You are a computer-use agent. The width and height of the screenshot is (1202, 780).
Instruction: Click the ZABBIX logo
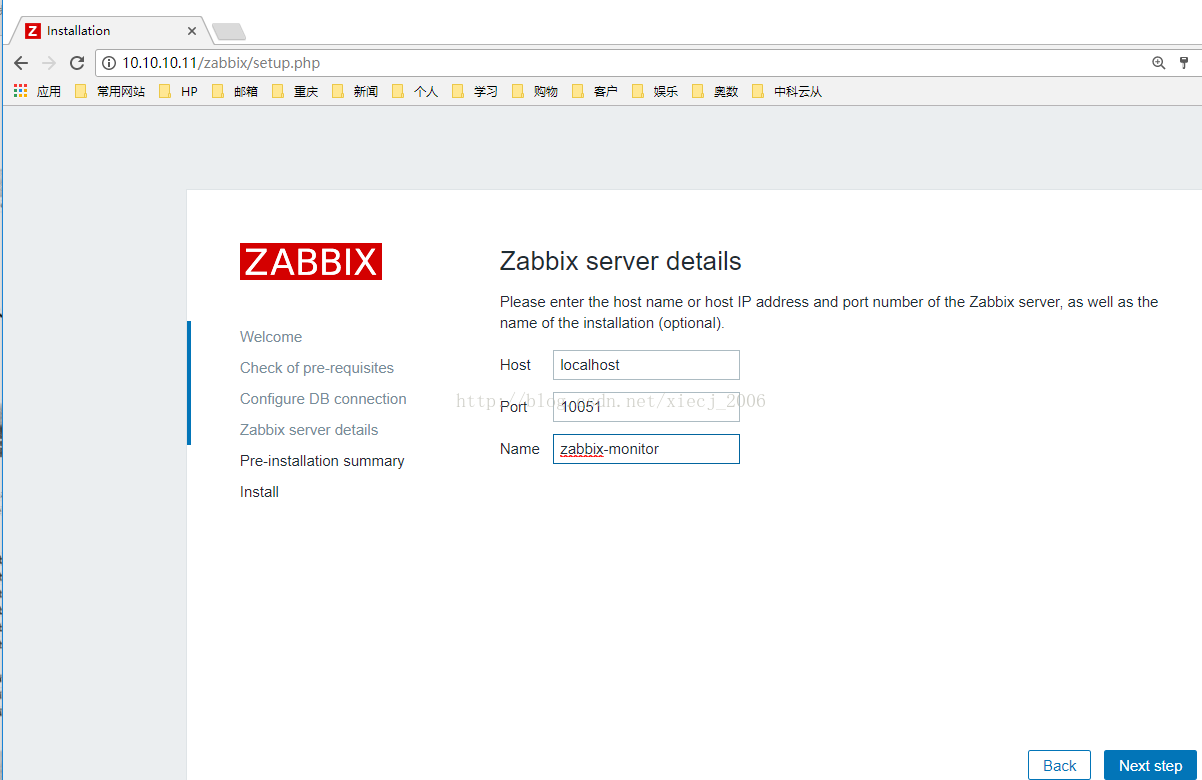[311, 262]
